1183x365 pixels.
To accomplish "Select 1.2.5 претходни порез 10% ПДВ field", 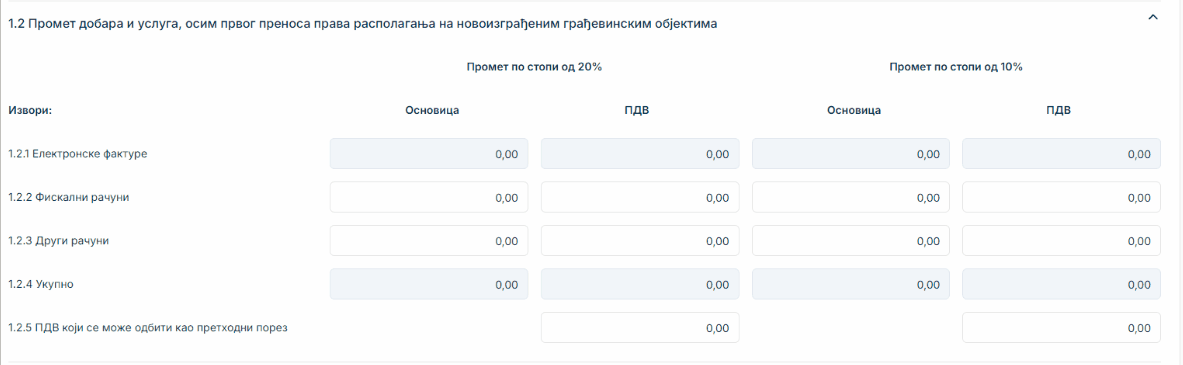I will [x=1062, y=327].
